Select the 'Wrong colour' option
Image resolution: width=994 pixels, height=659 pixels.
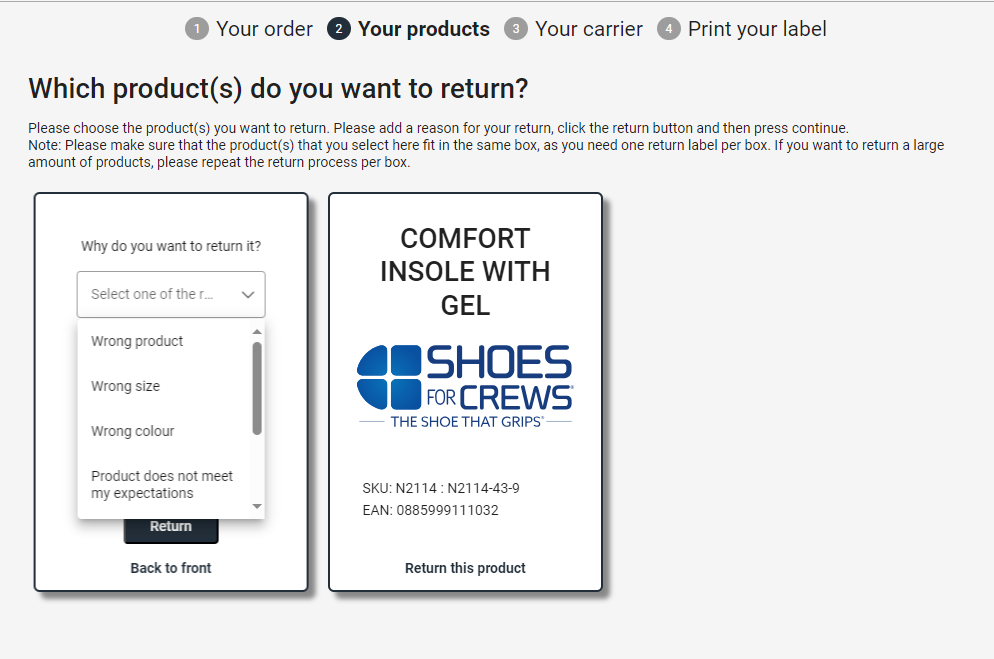coord(132,431)
